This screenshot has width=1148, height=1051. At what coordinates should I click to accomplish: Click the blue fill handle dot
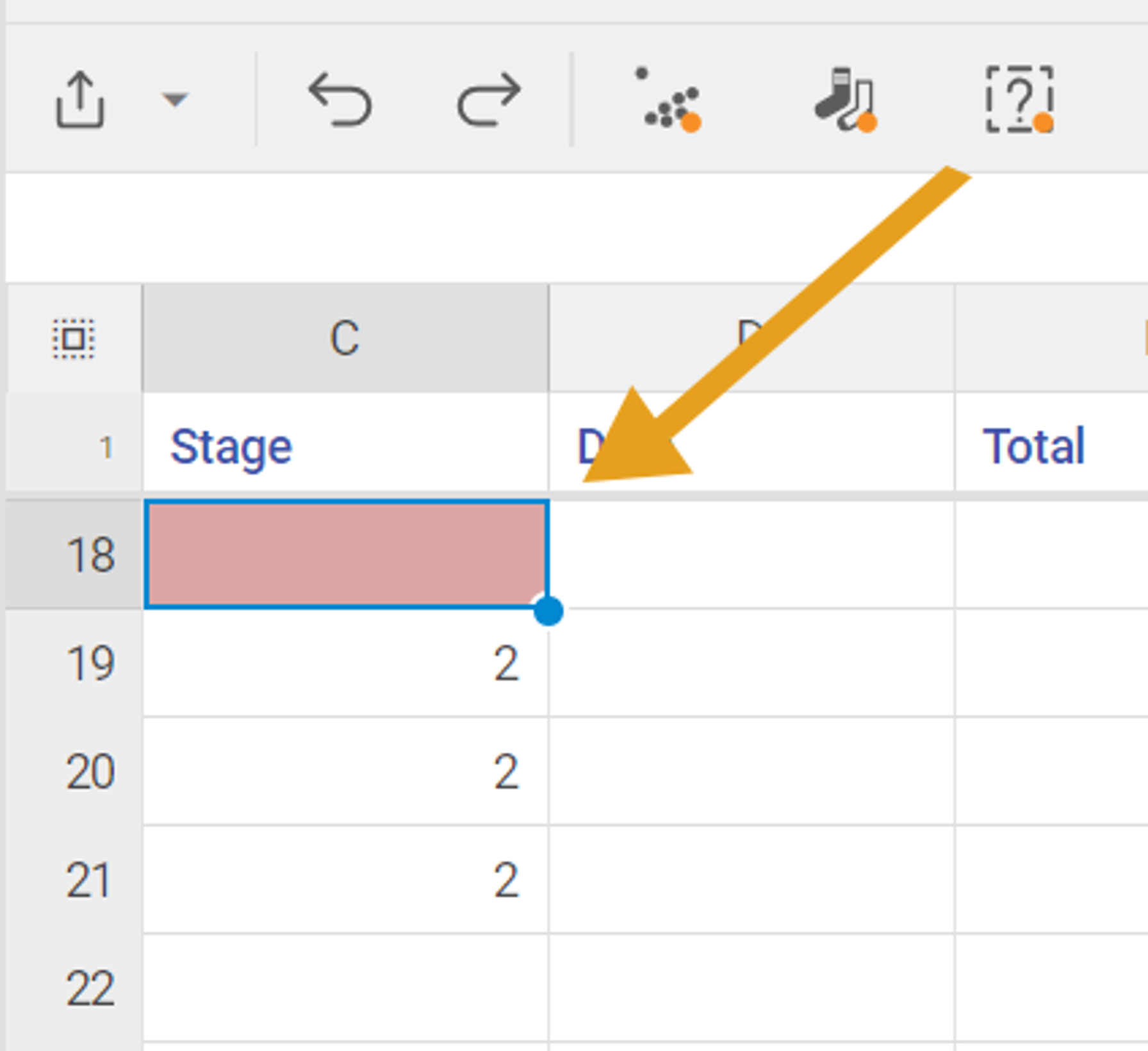pos(548,610)
